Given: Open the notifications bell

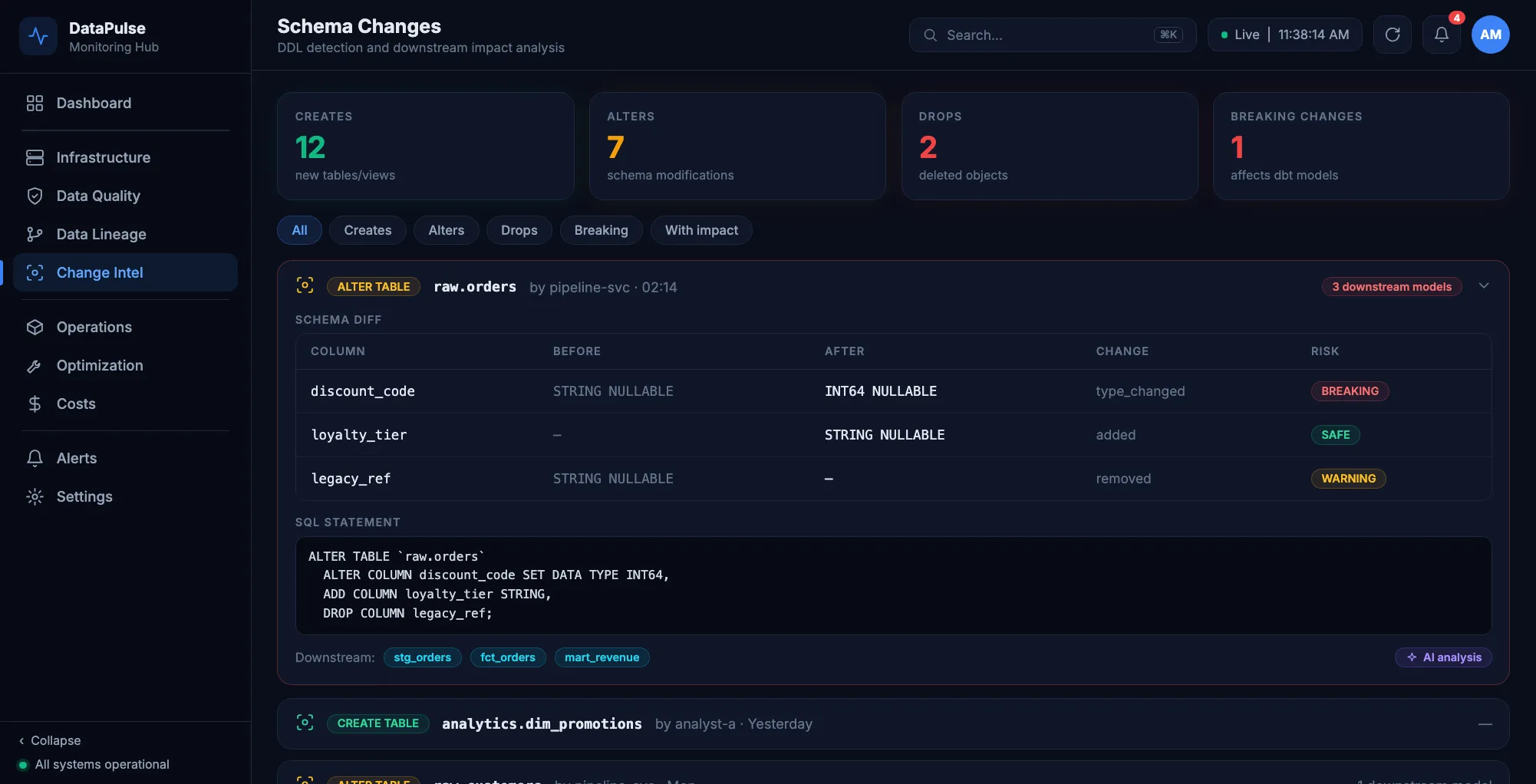Looking at the screenshot, I should point(1442,35).
